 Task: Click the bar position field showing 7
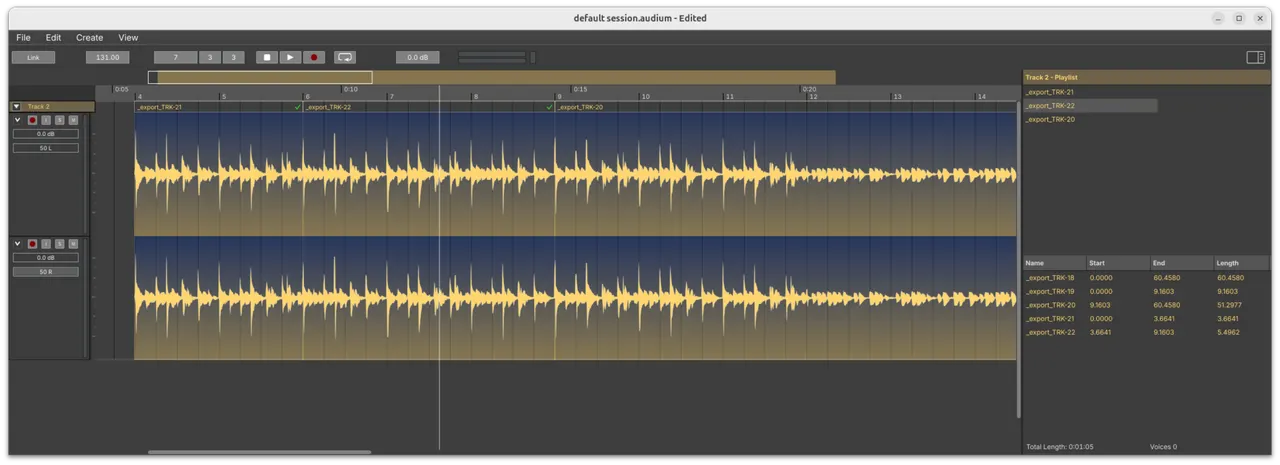(x=176, y=58)
